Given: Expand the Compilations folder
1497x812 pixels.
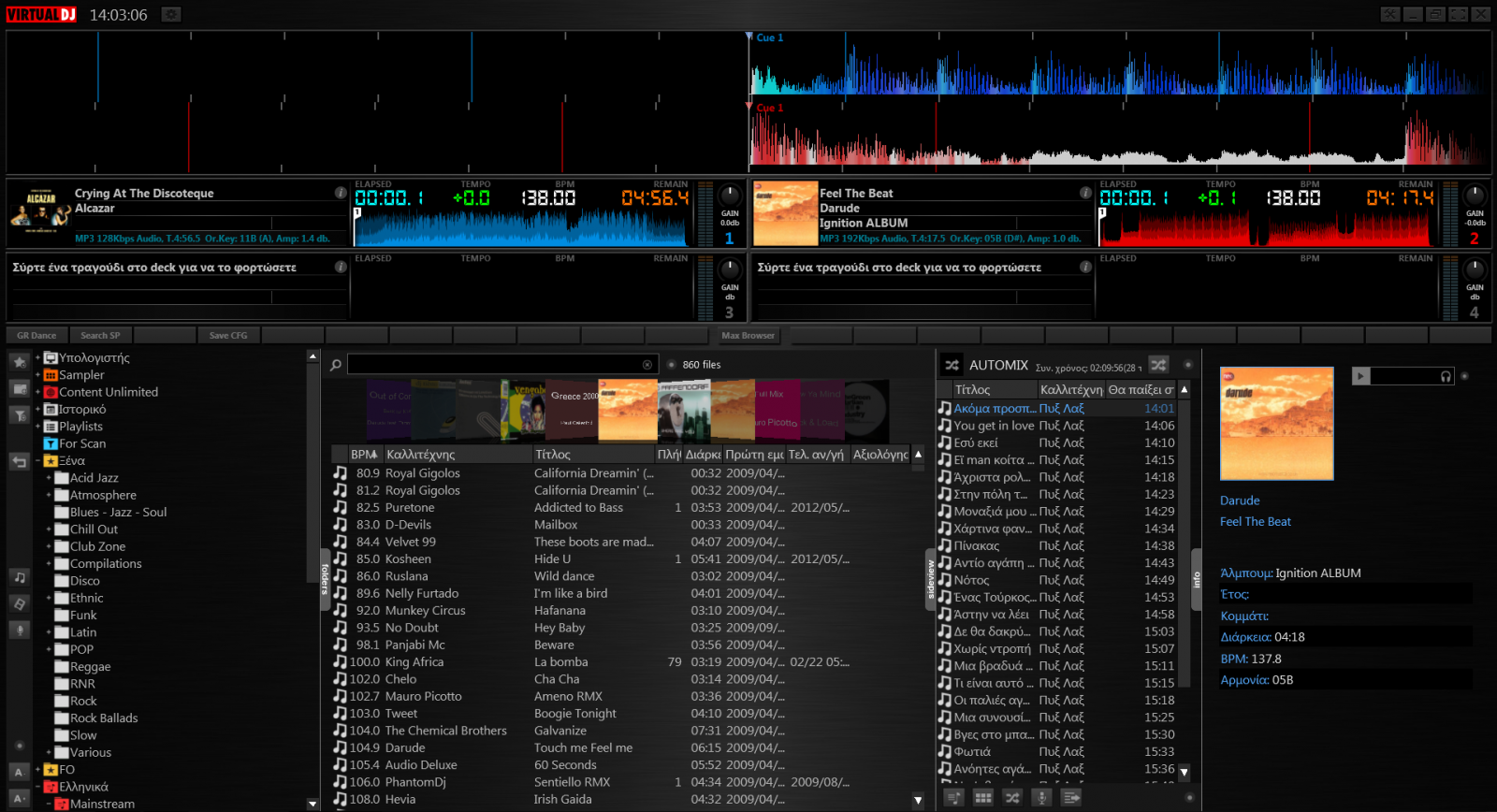Looking at the screenshot, I should pos(49,564).
